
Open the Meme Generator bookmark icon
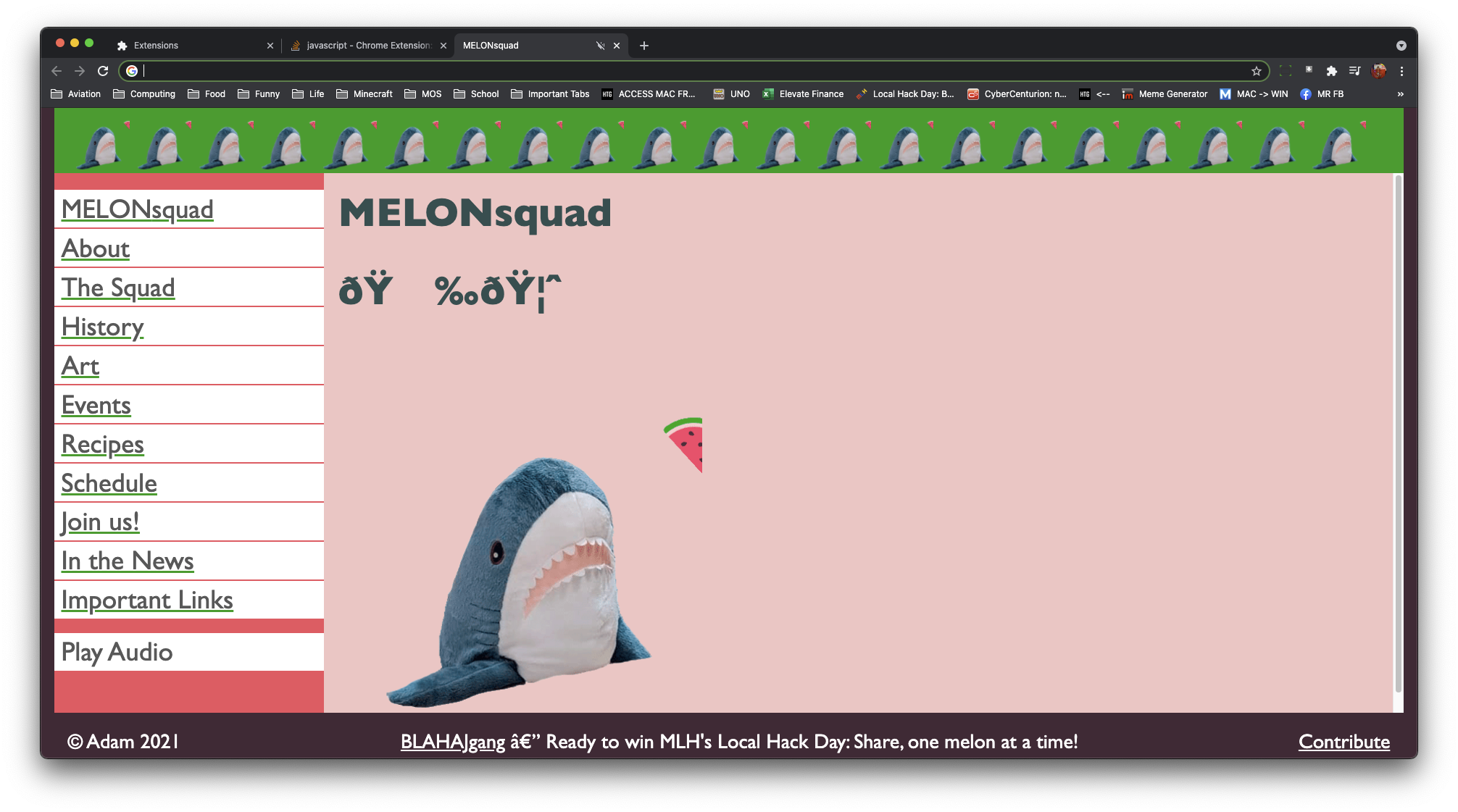(x=1128, y=93)
